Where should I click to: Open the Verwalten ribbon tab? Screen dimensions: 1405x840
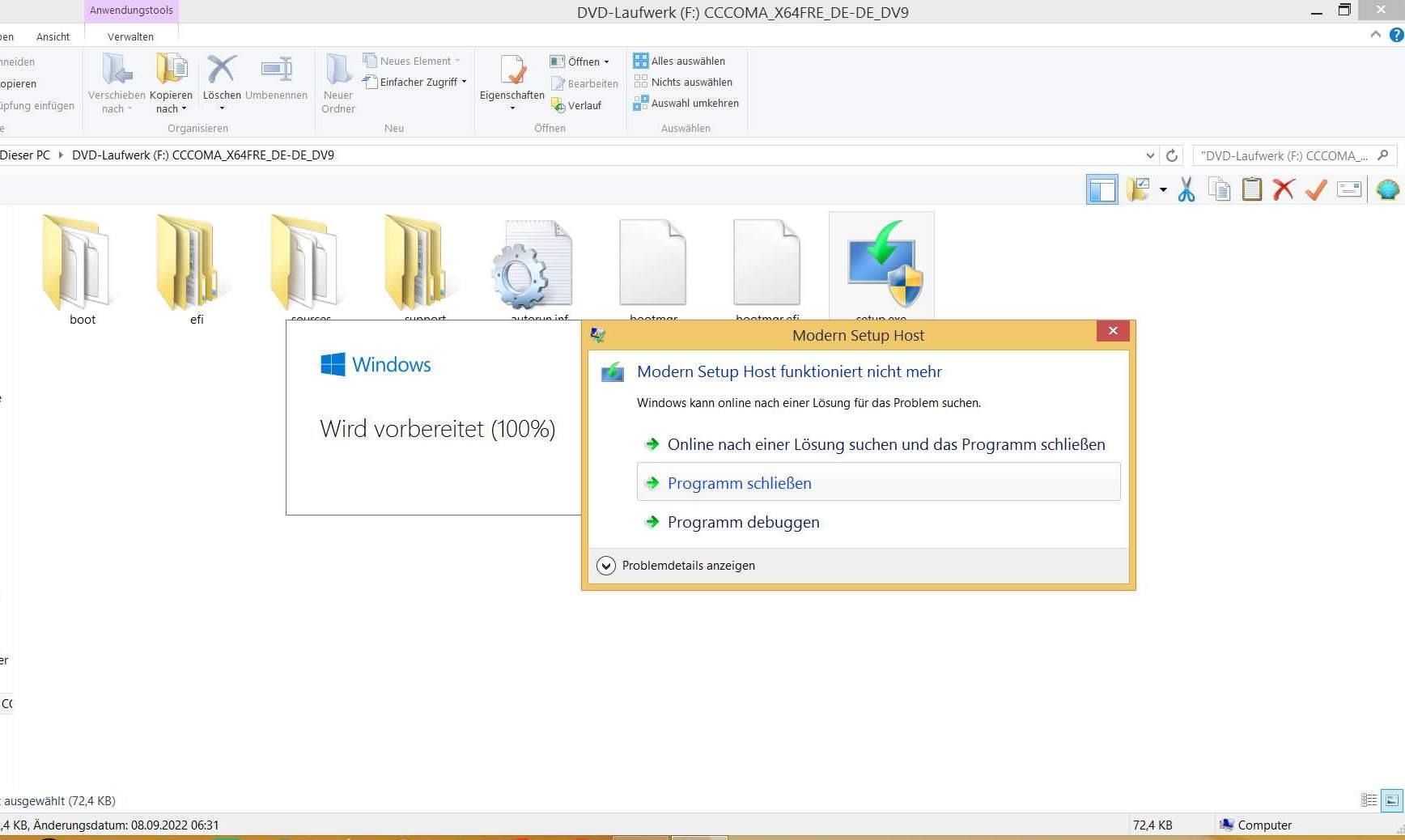click(x=130, y=36)
